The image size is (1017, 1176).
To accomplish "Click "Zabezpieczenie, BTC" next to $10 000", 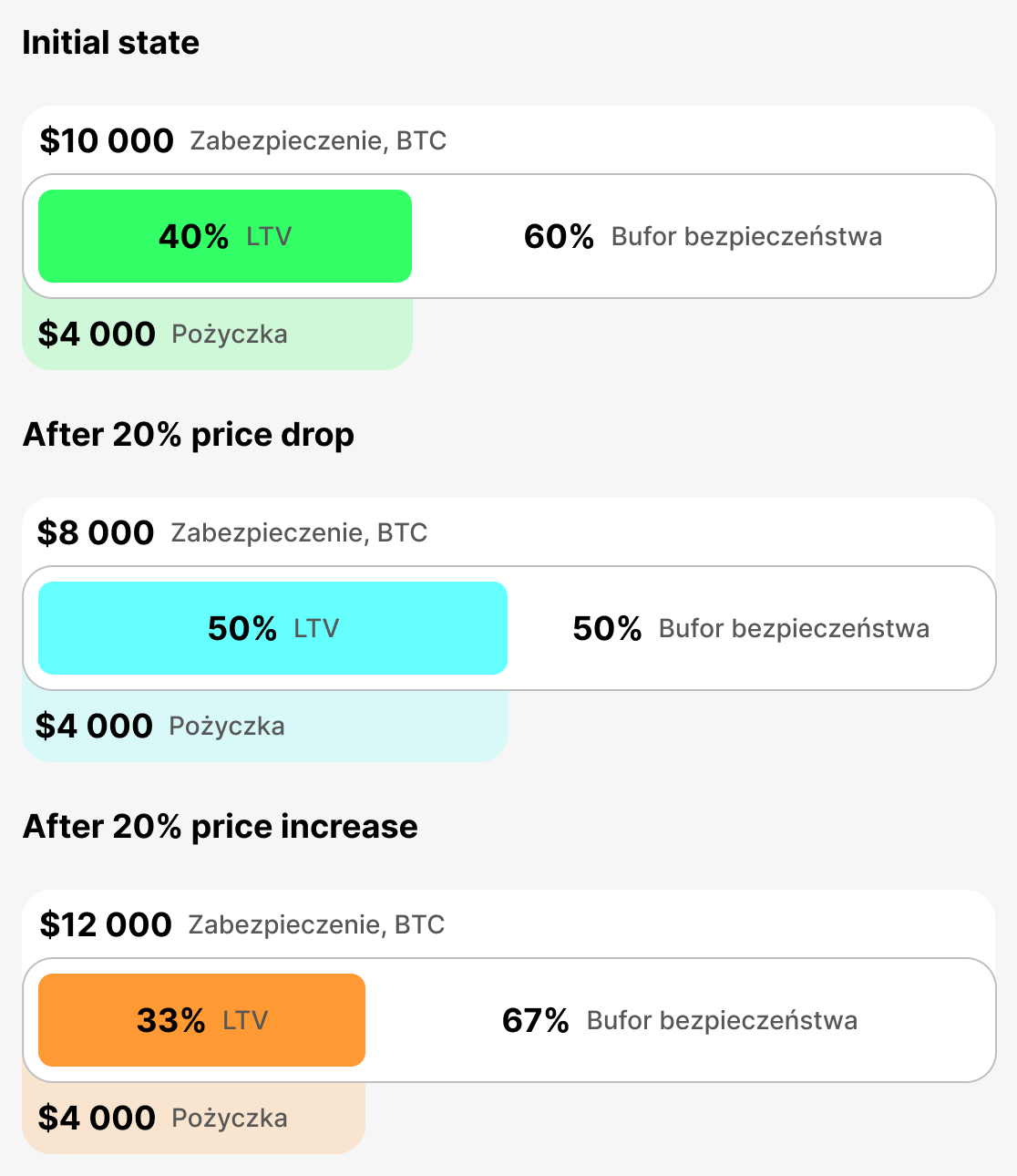I will 318,141.
